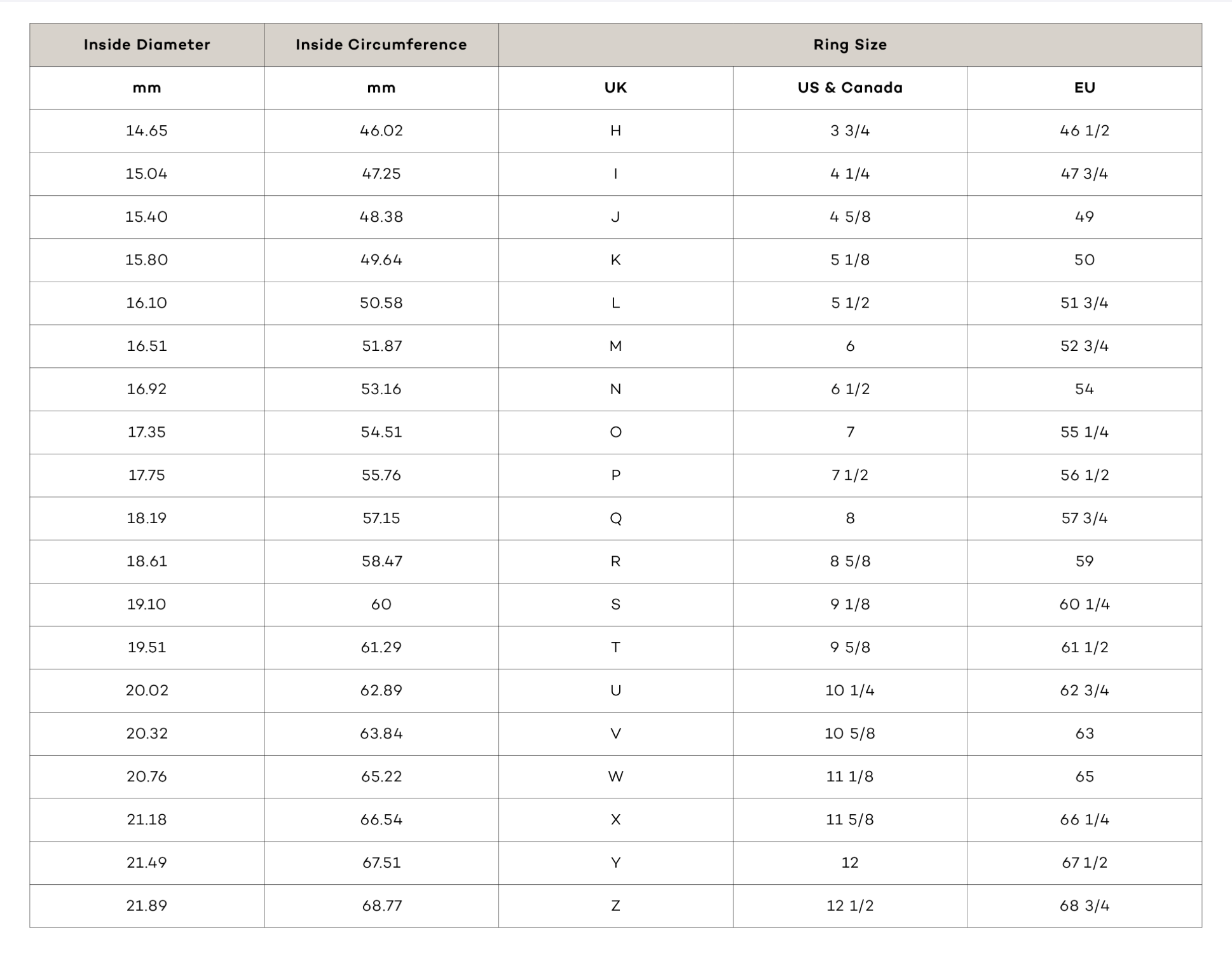This screenshot has height=956, width=1232.
Task: Select the Ring Size header cell
Action: pos(850,45)
